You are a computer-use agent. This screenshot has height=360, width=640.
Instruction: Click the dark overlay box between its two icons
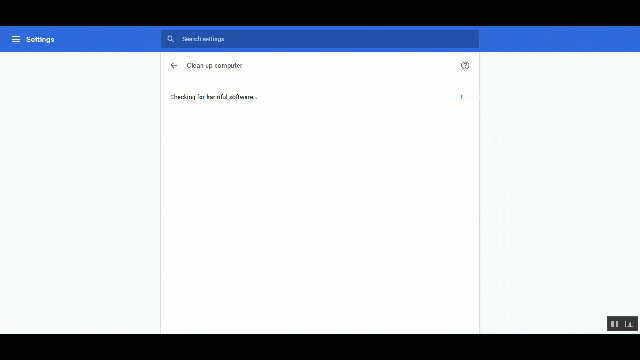point(622,324)
